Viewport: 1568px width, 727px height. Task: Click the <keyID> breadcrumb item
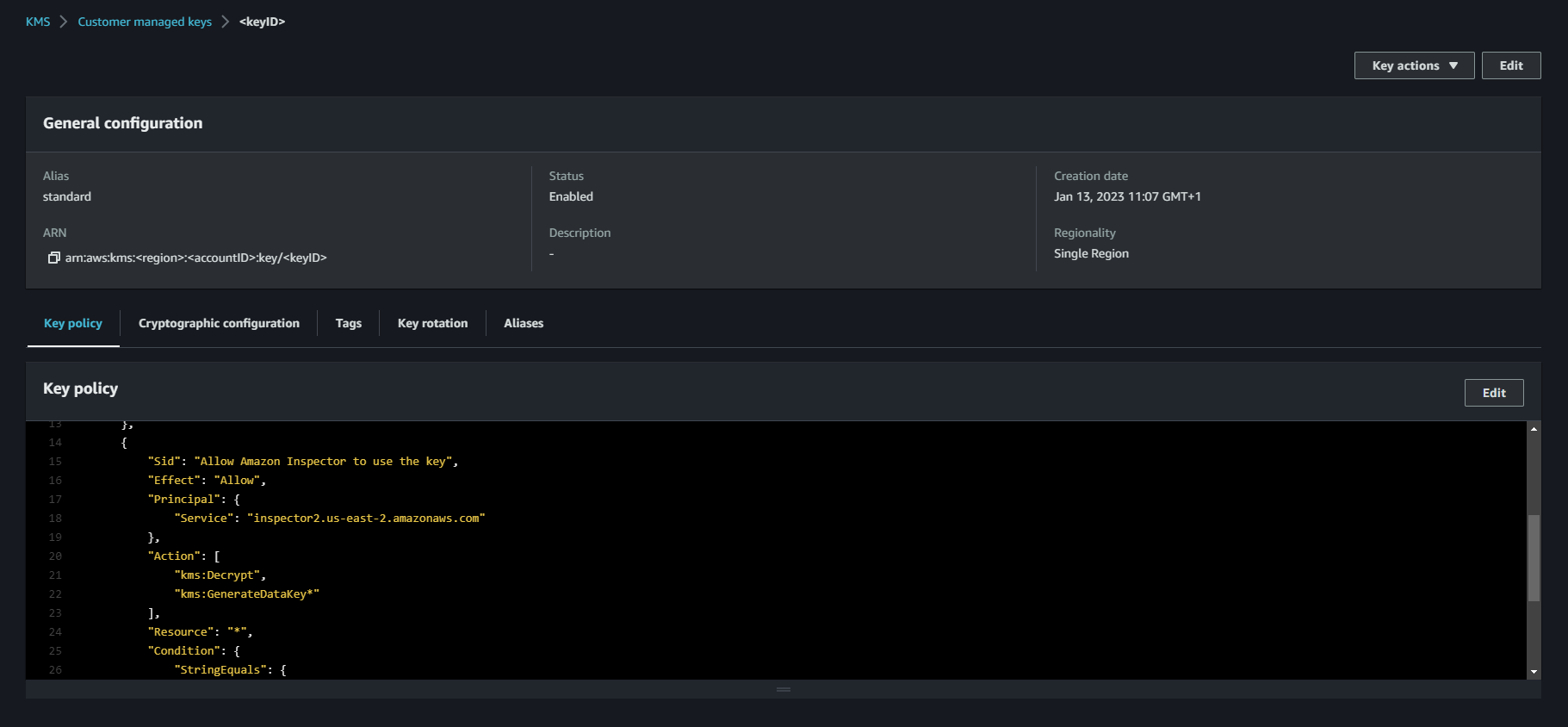262,22
